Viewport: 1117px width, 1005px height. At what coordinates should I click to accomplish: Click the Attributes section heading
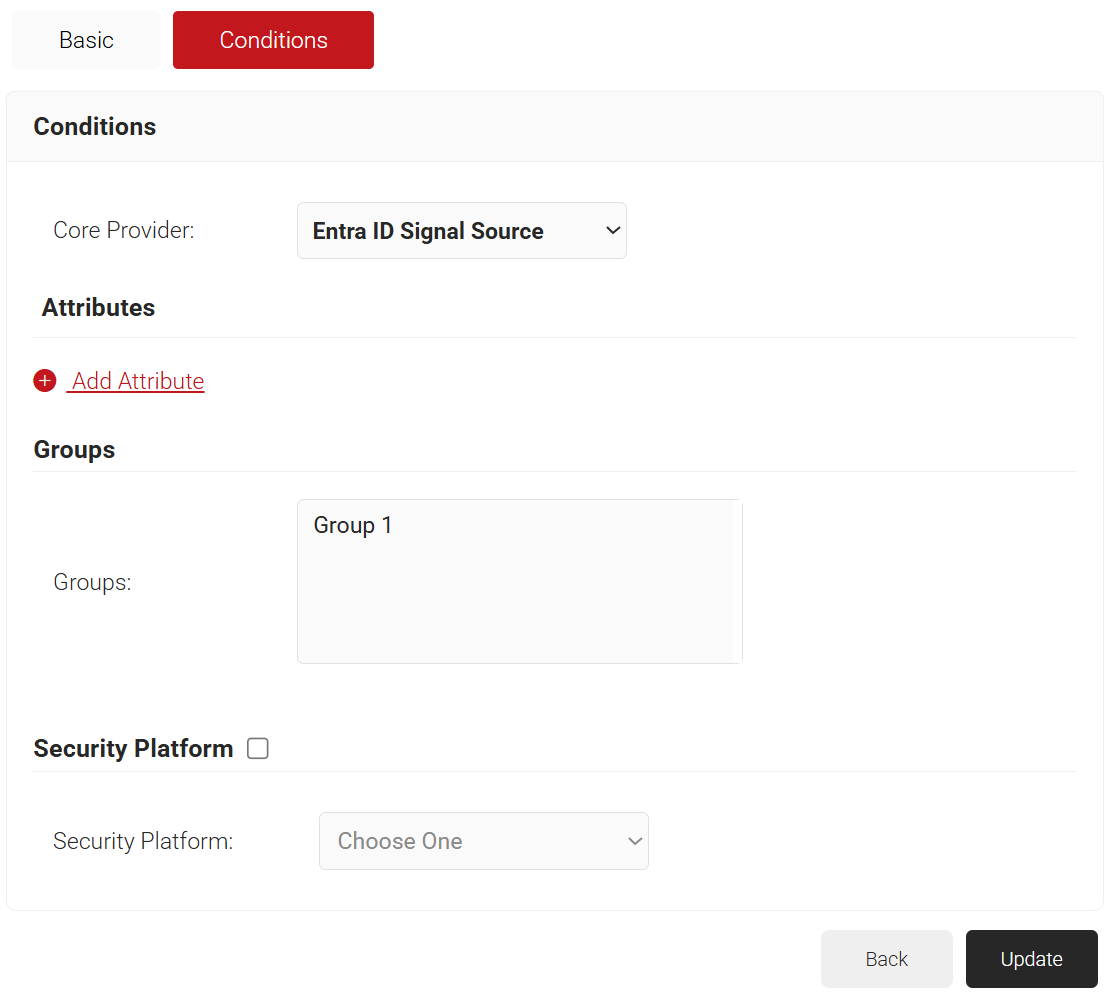98,308
